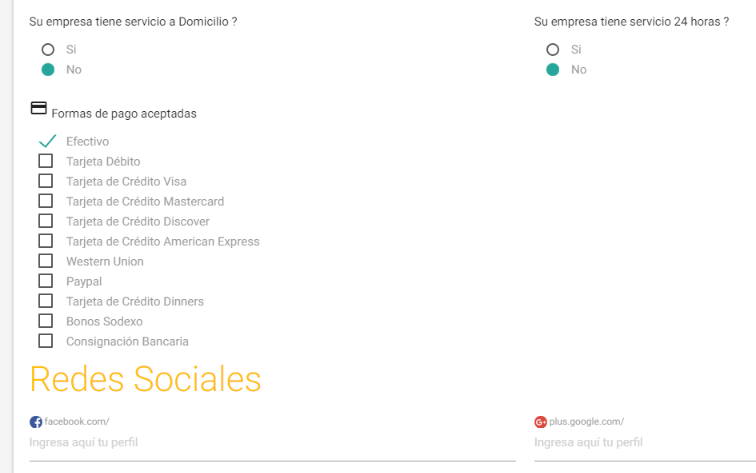Select No for servicio 24 horas
This screenshot has height=473, width=756.
(x=553, y=70)
